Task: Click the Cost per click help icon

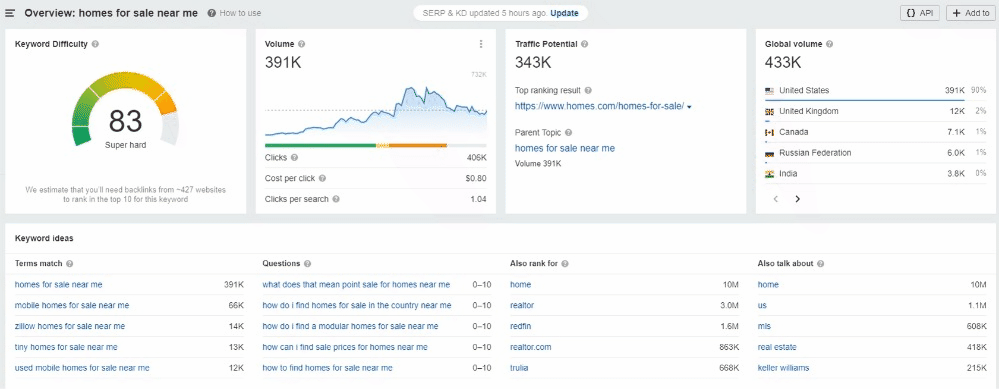Action: click(x=322, y=178)
